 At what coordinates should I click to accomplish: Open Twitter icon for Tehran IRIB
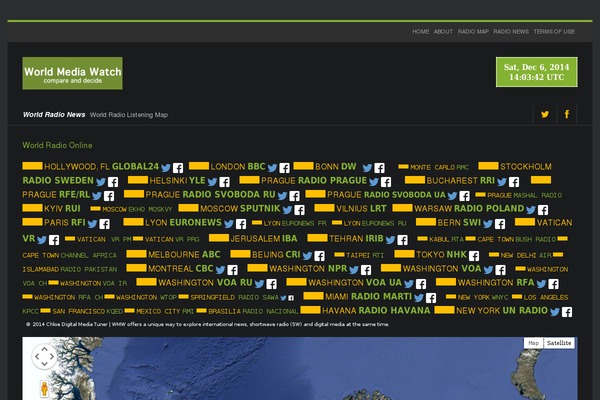(390, 240)
